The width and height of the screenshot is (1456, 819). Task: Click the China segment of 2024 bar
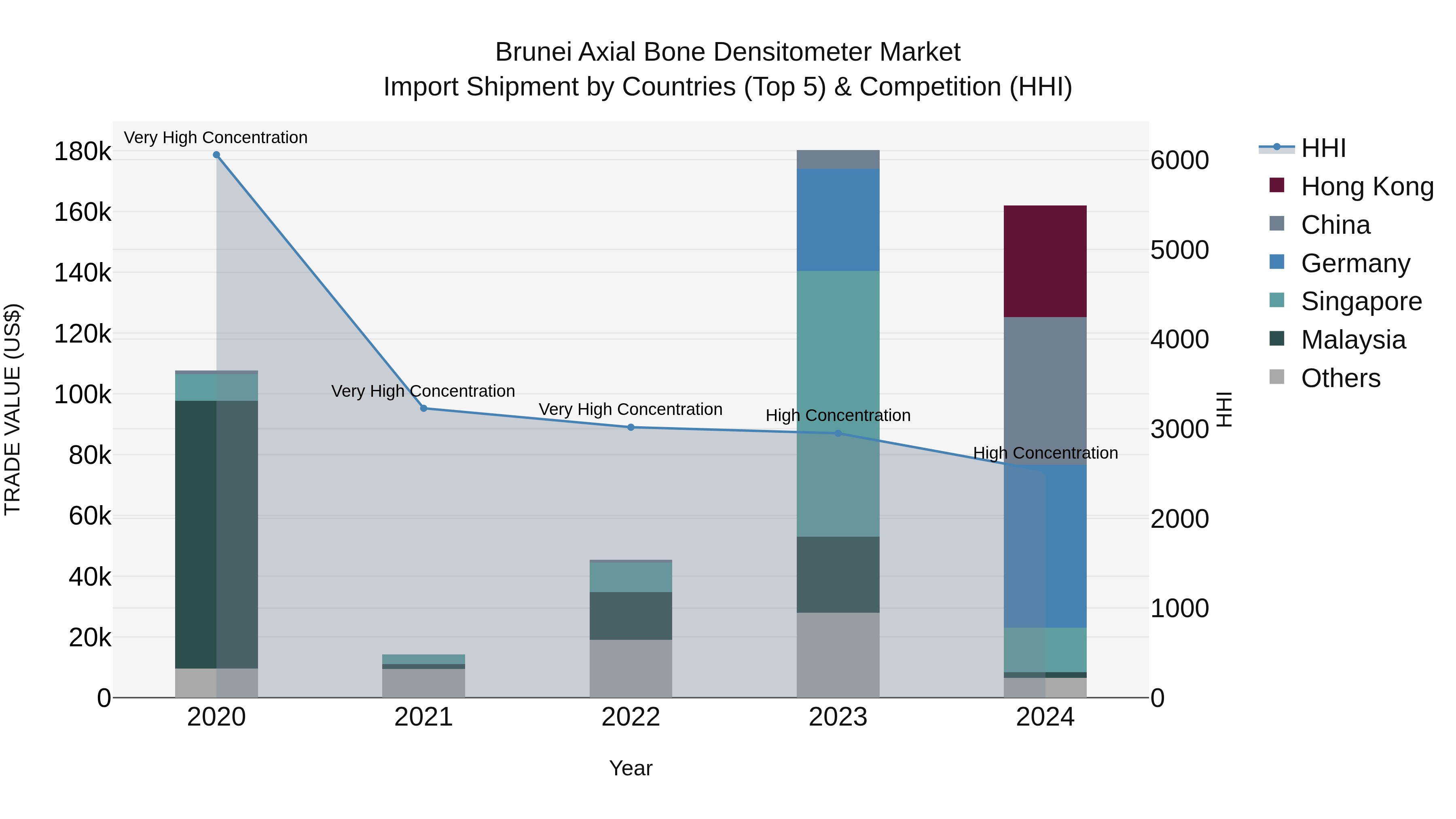(1045, 391)
